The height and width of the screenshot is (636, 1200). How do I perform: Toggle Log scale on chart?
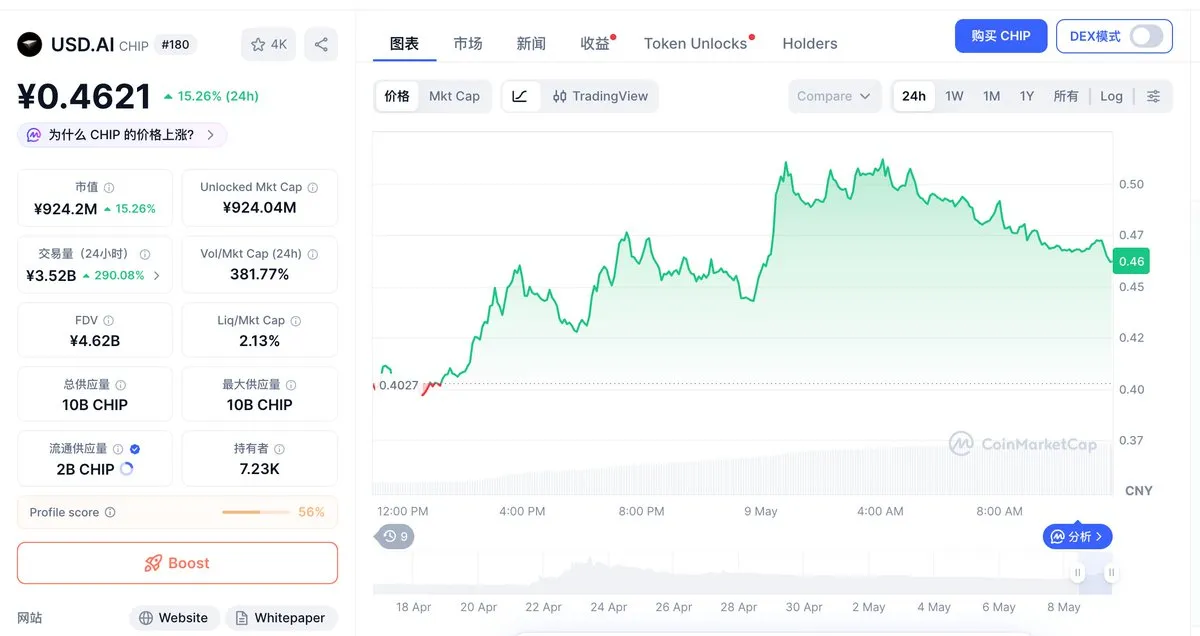pos(1111,96)
